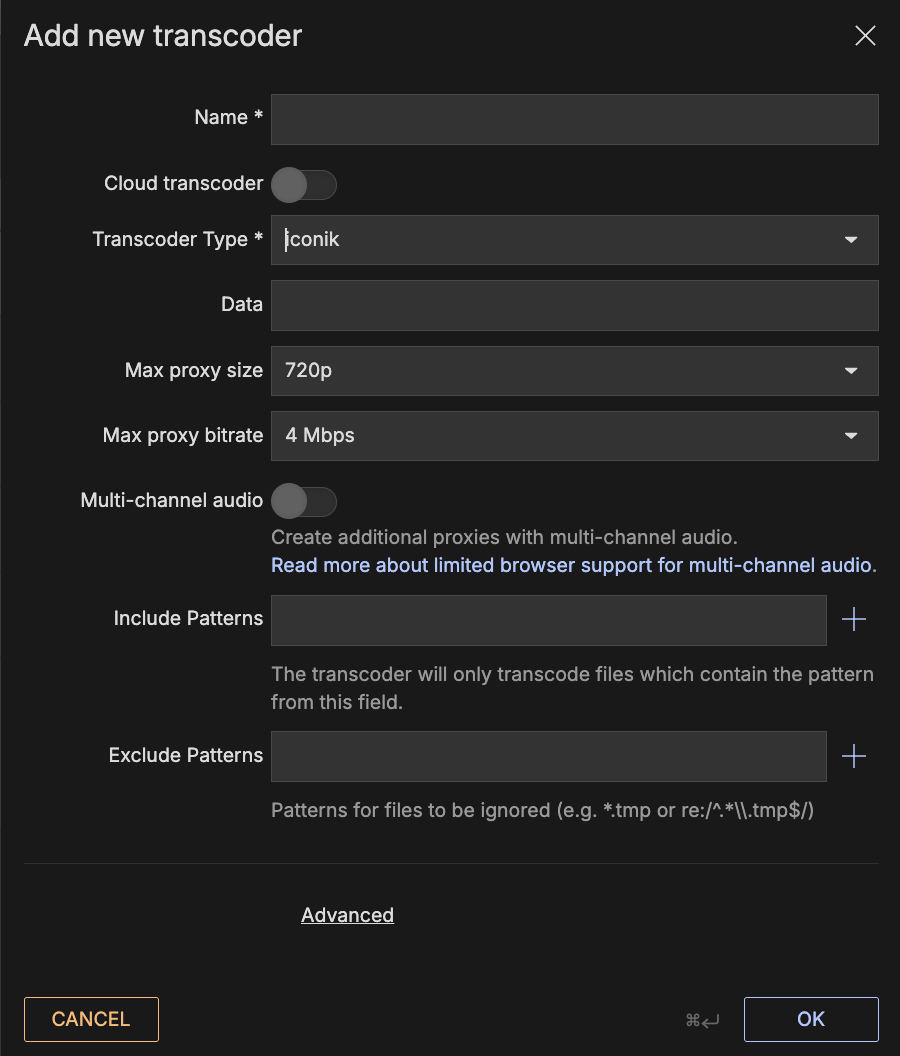The image size is (900, 1056).
Task: Click the plus icon beside Include Patterns
Action: (853, 620)
